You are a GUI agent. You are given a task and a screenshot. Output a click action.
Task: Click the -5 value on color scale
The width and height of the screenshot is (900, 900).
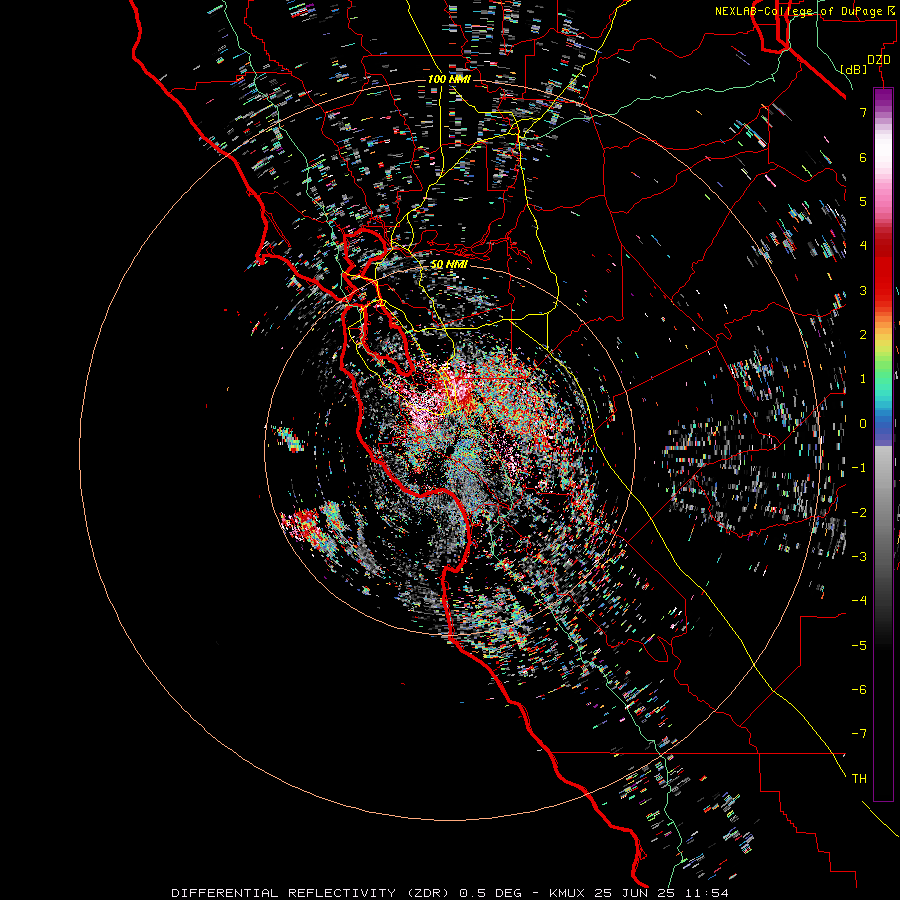tap(859, 646)
